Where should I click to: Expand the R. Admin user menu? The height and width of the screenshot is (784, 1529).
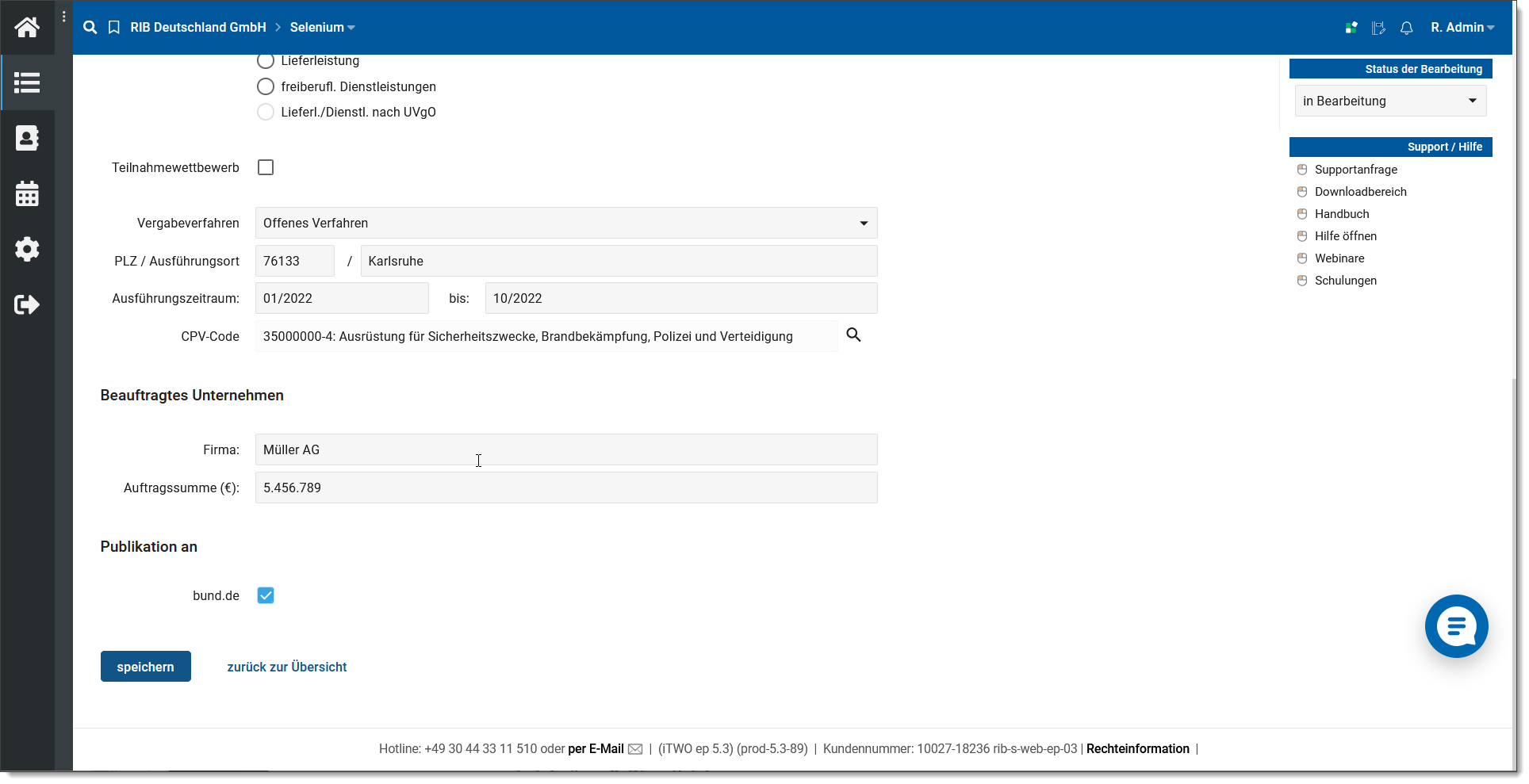point(1462,28)
